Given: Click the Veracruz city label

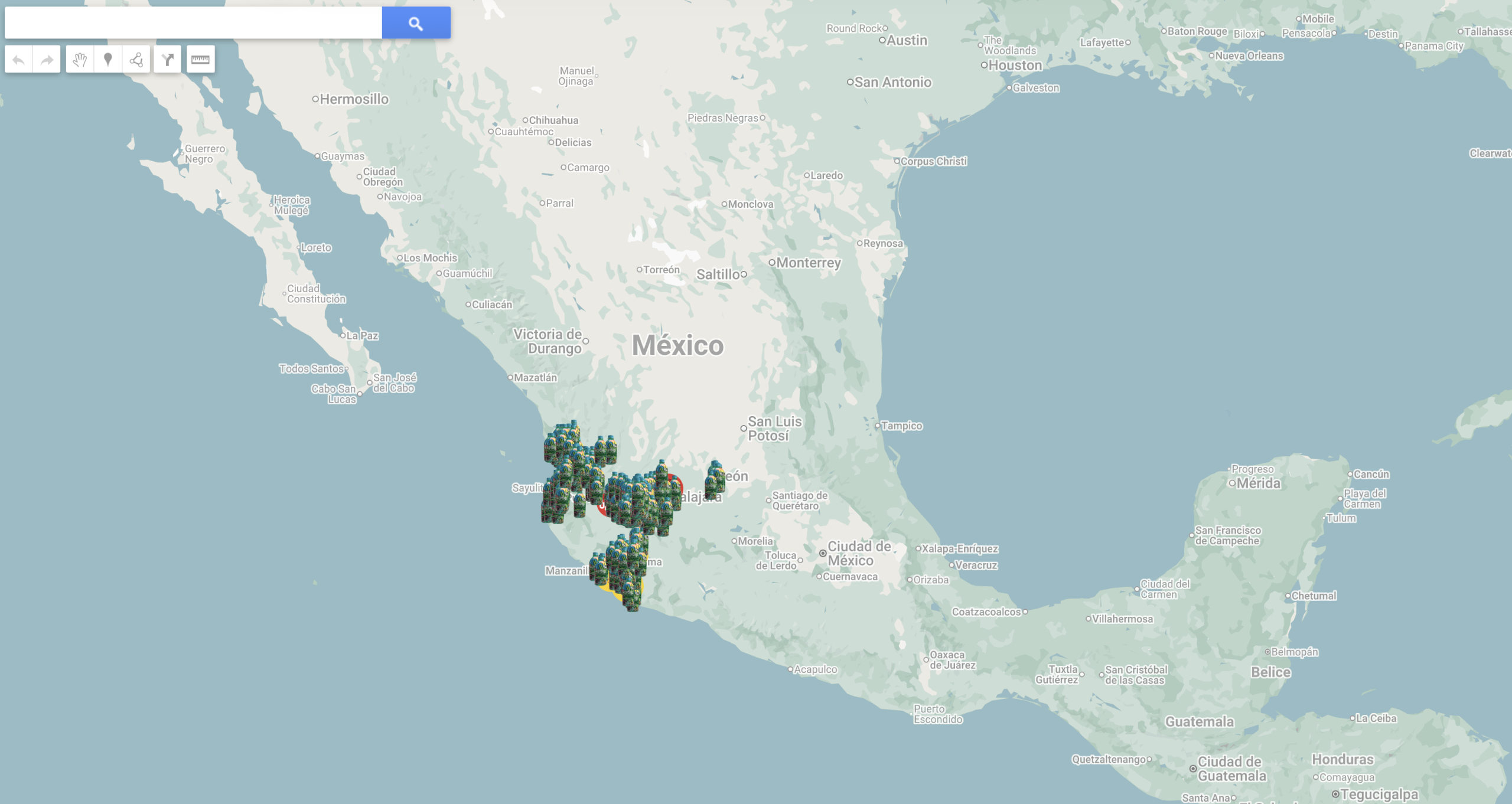Looking at the screenshot, I should coord(976,566).
